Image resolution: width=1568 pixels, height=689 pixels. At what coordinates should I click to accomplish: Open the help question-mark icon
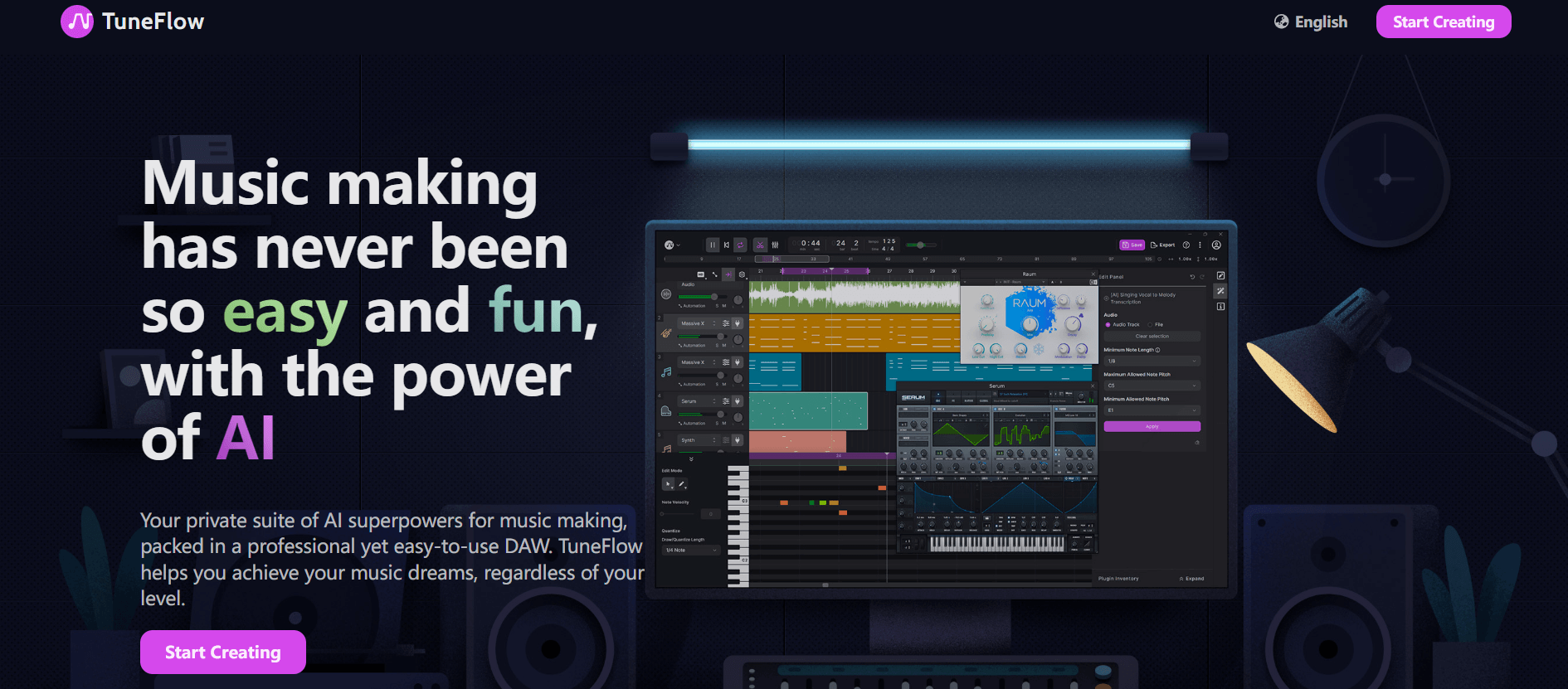pos(1186,245)
